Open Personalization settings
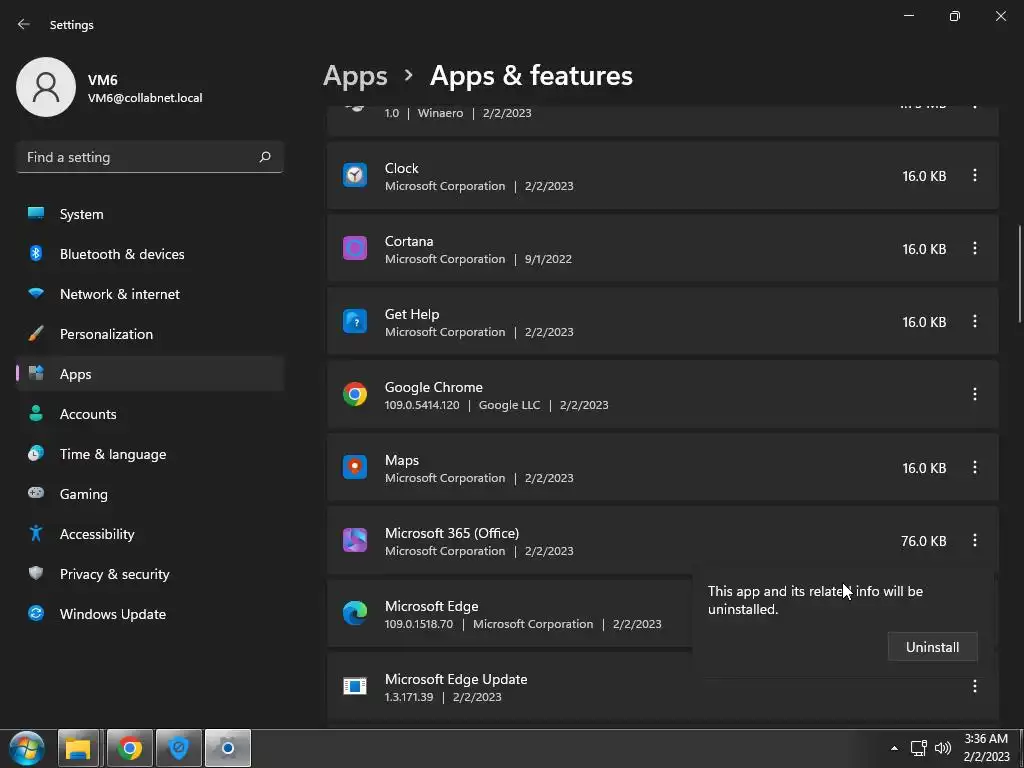1024x768 pixels. (x=150, y=334)
